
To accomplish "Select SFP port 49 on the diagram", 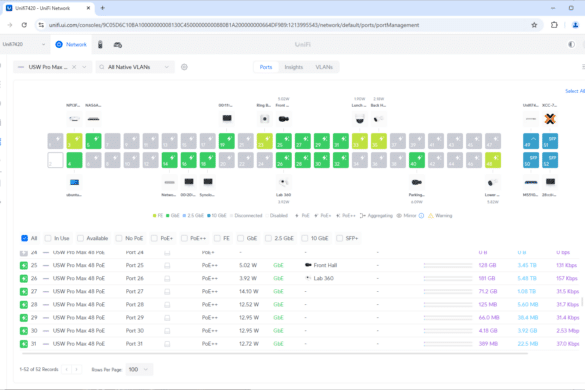I will (531, 141).
